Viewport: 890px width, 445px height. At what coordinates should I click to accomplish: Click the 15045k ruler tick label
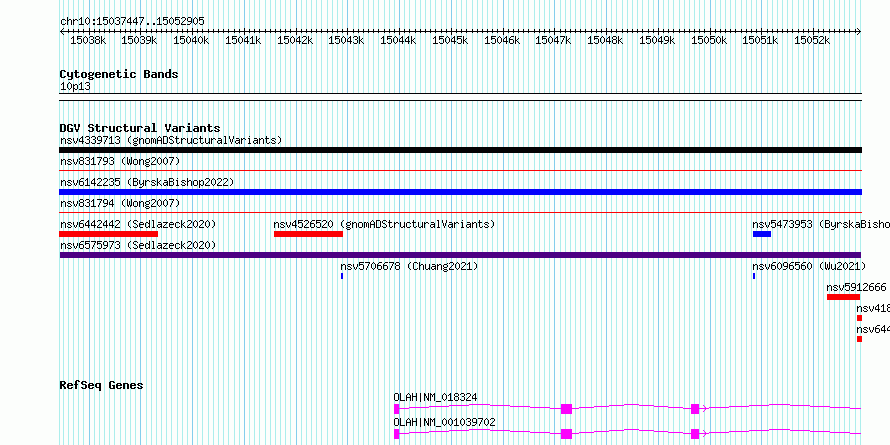(450, 40)
